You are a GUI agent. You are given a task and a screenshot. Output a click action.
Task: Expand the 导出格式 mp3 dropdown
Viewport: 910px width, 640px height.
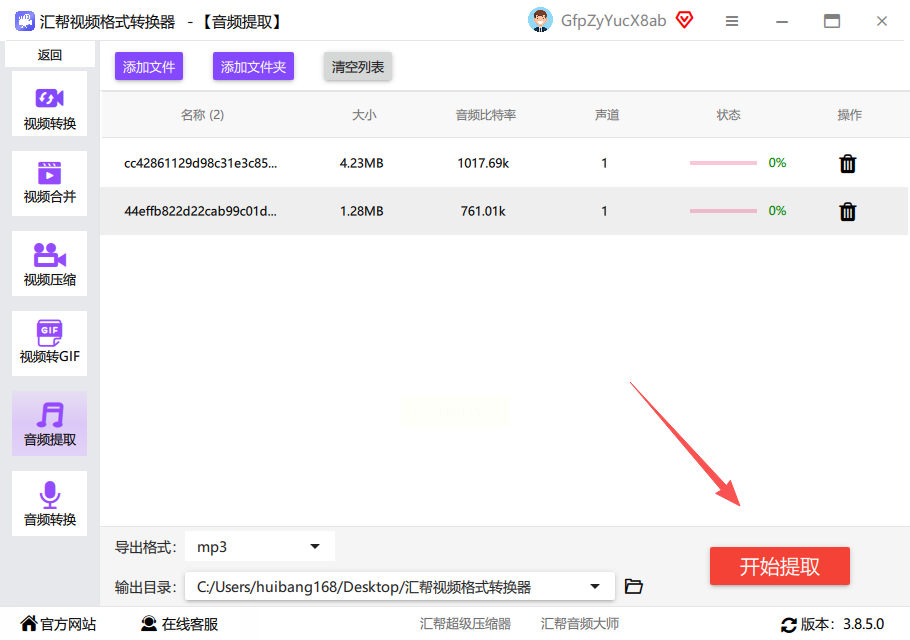[259, 547]
